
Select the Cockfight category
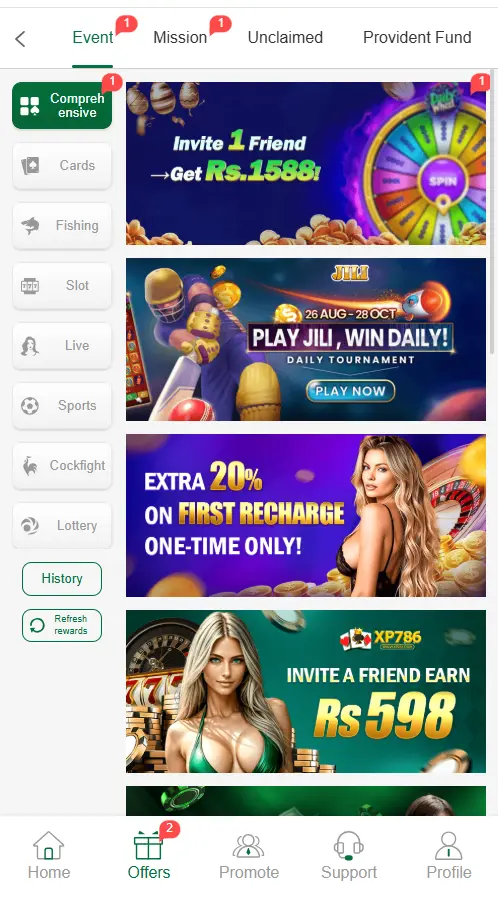pos(62,466)
